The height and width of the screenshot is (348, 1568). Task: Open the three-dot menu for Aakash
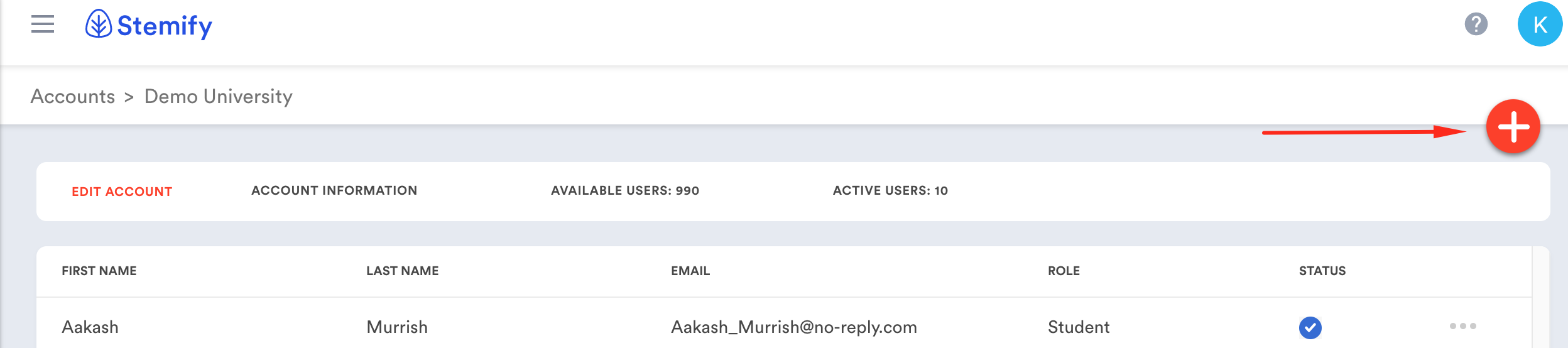click(1462, 326)
